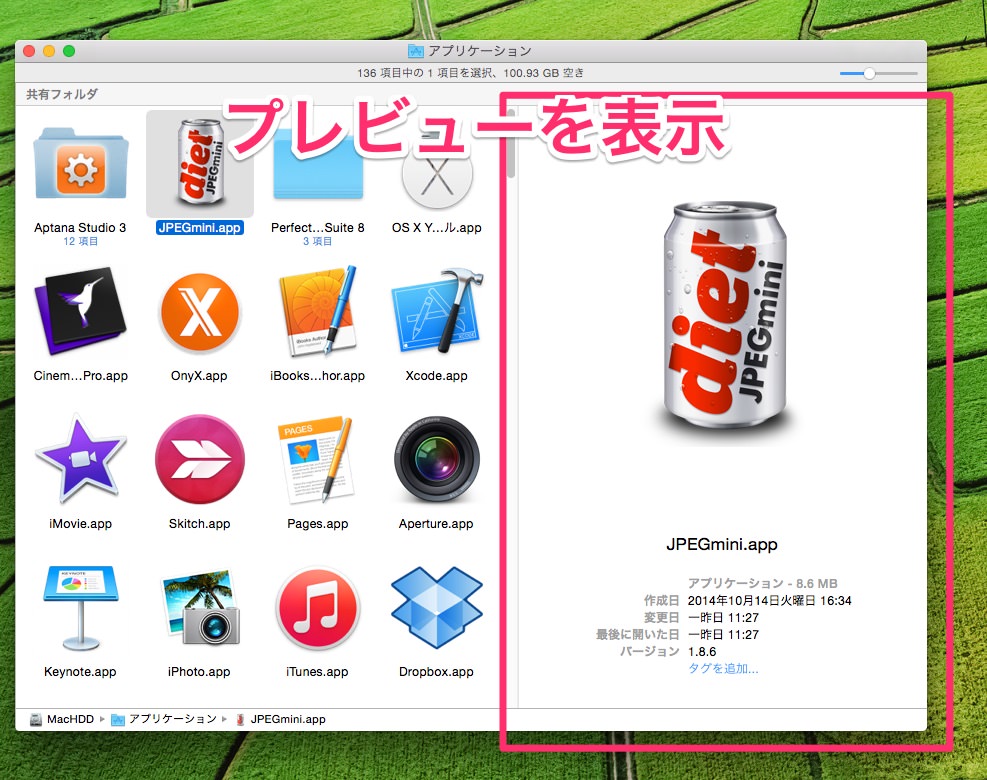Select the iMovie.app star icon
This screenshot has height=780, width=987.
pyautogui.click(x=81, y=459)
